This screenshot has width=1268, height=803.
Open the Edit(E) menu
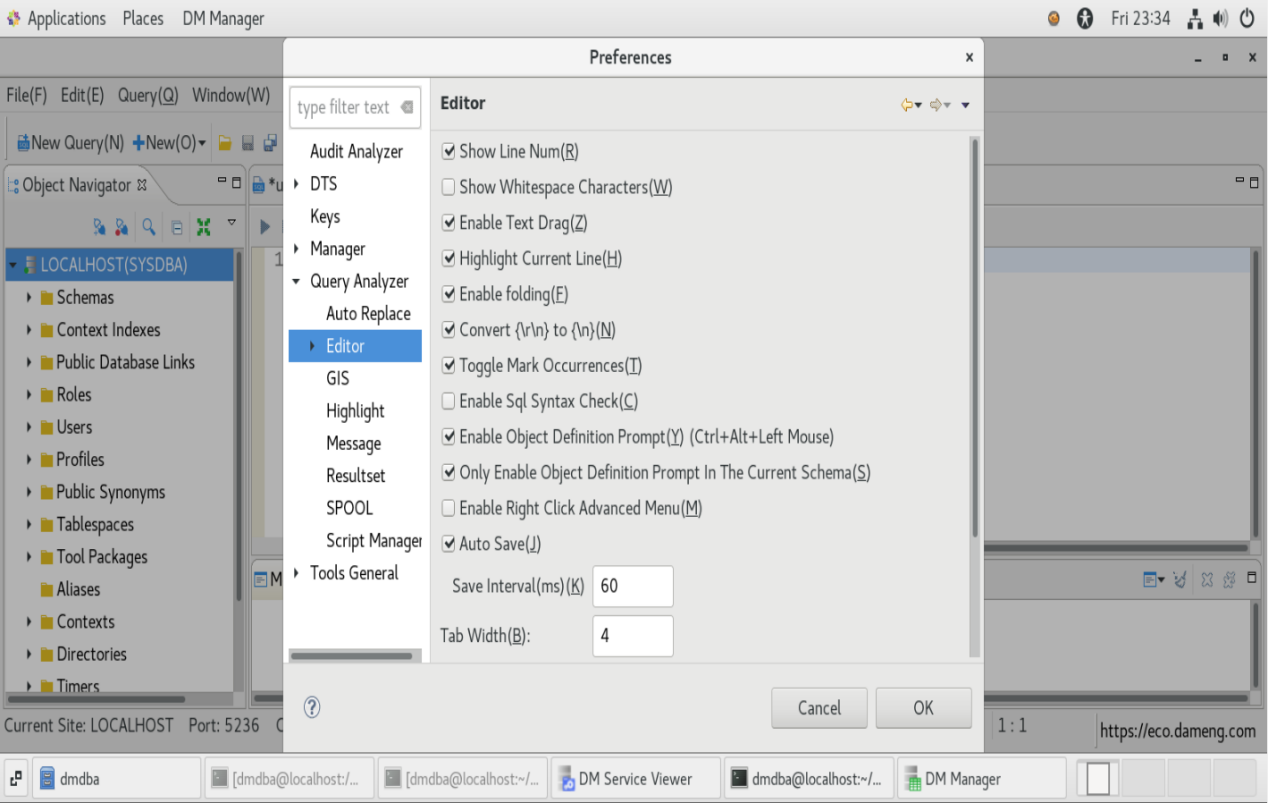coord(82,96)
